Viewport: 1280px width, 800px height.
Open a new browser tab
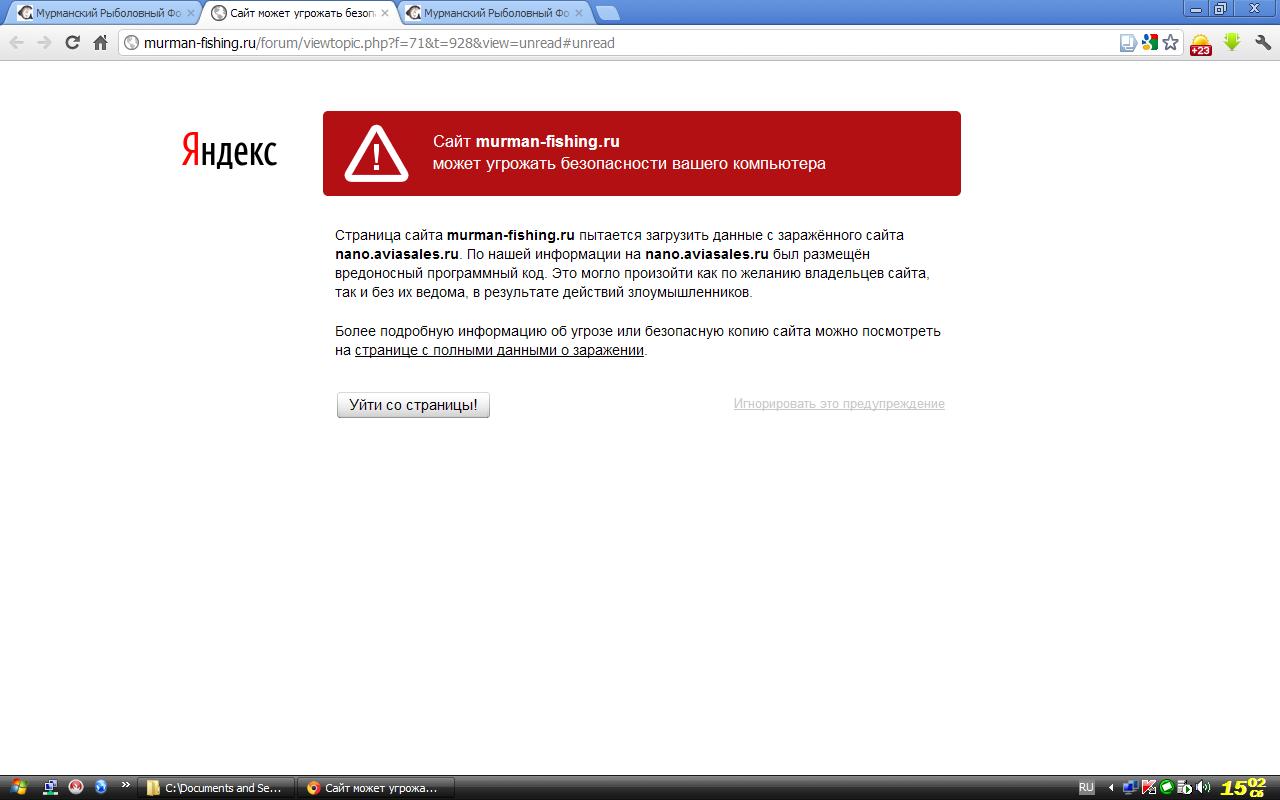[x=607, y=13]
